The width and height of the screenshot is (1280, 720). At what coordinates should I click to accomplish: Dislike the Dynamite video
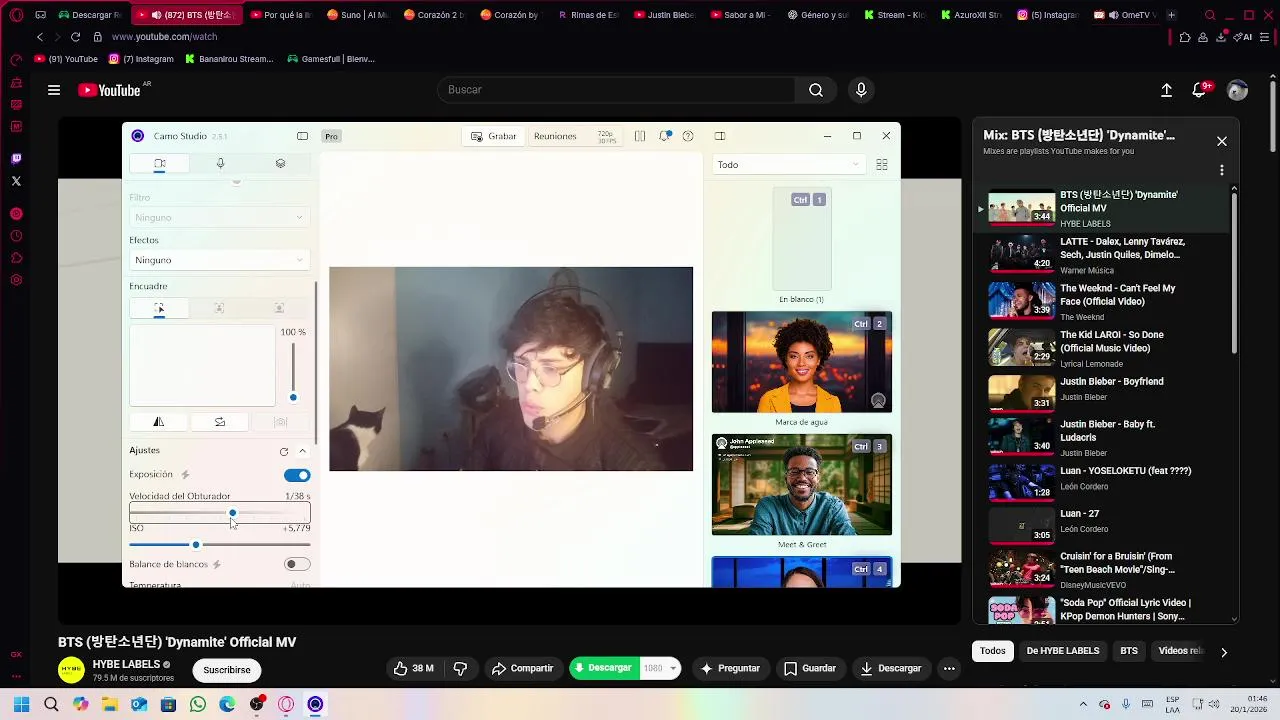(461, 668)
